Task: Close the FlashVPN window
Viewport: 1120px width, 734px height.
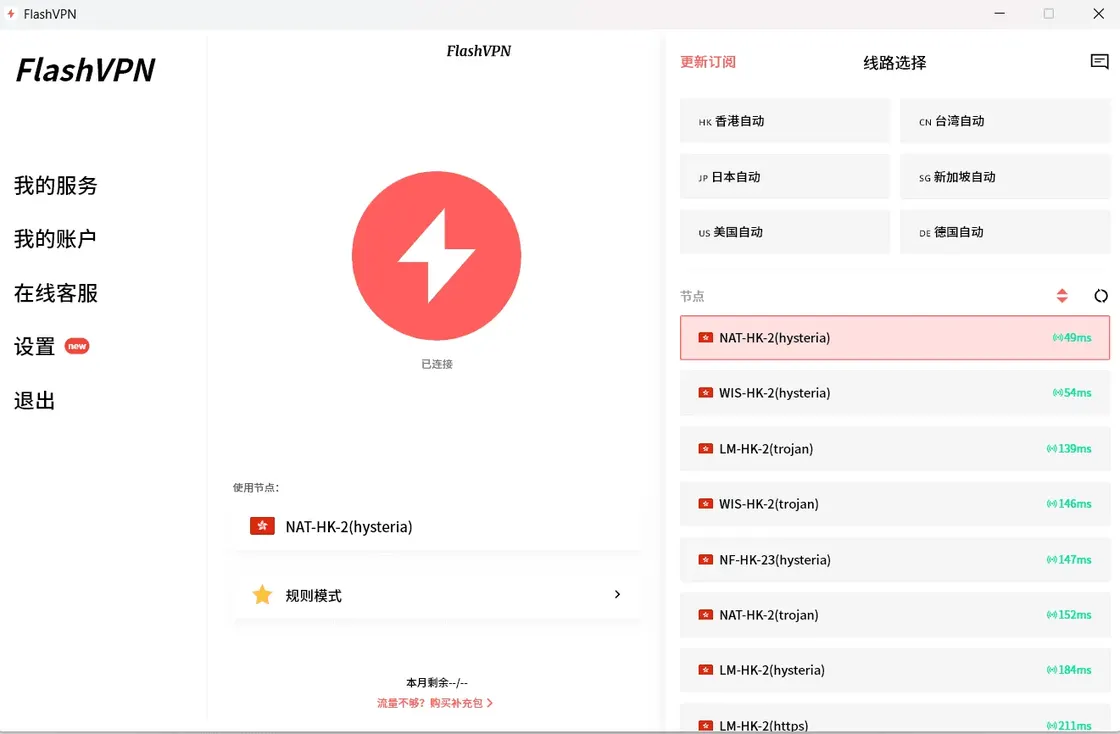Action: (x=1099, y=14)
